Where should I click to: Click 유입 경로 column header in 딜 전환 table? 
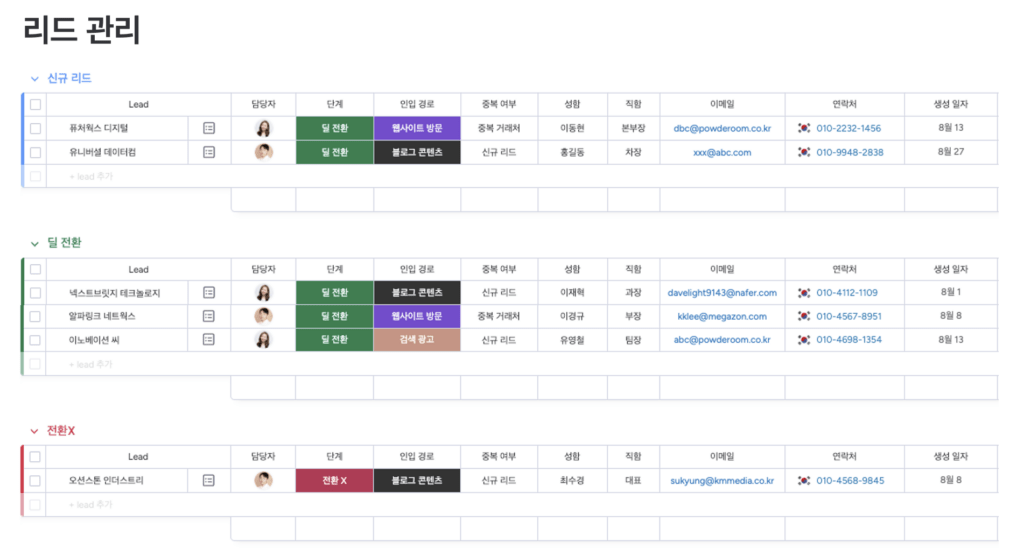click(x=417, y=269)
